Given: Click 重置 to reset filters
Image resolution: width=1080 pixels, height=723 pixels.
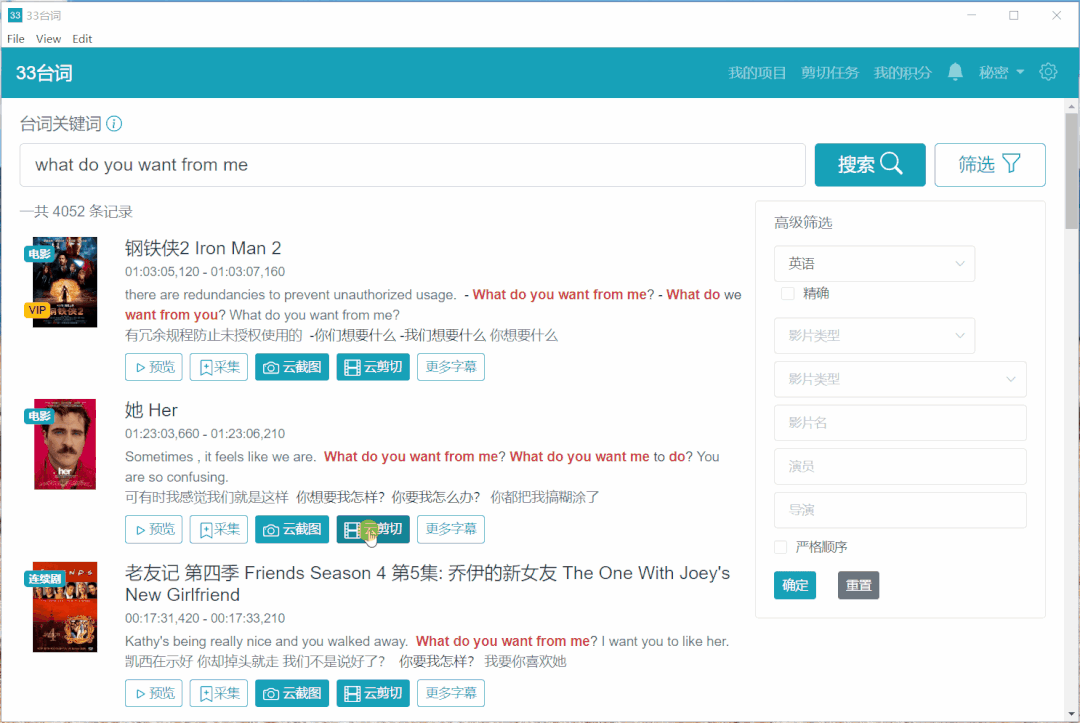Looking at the screenshot, I should 858,585.
